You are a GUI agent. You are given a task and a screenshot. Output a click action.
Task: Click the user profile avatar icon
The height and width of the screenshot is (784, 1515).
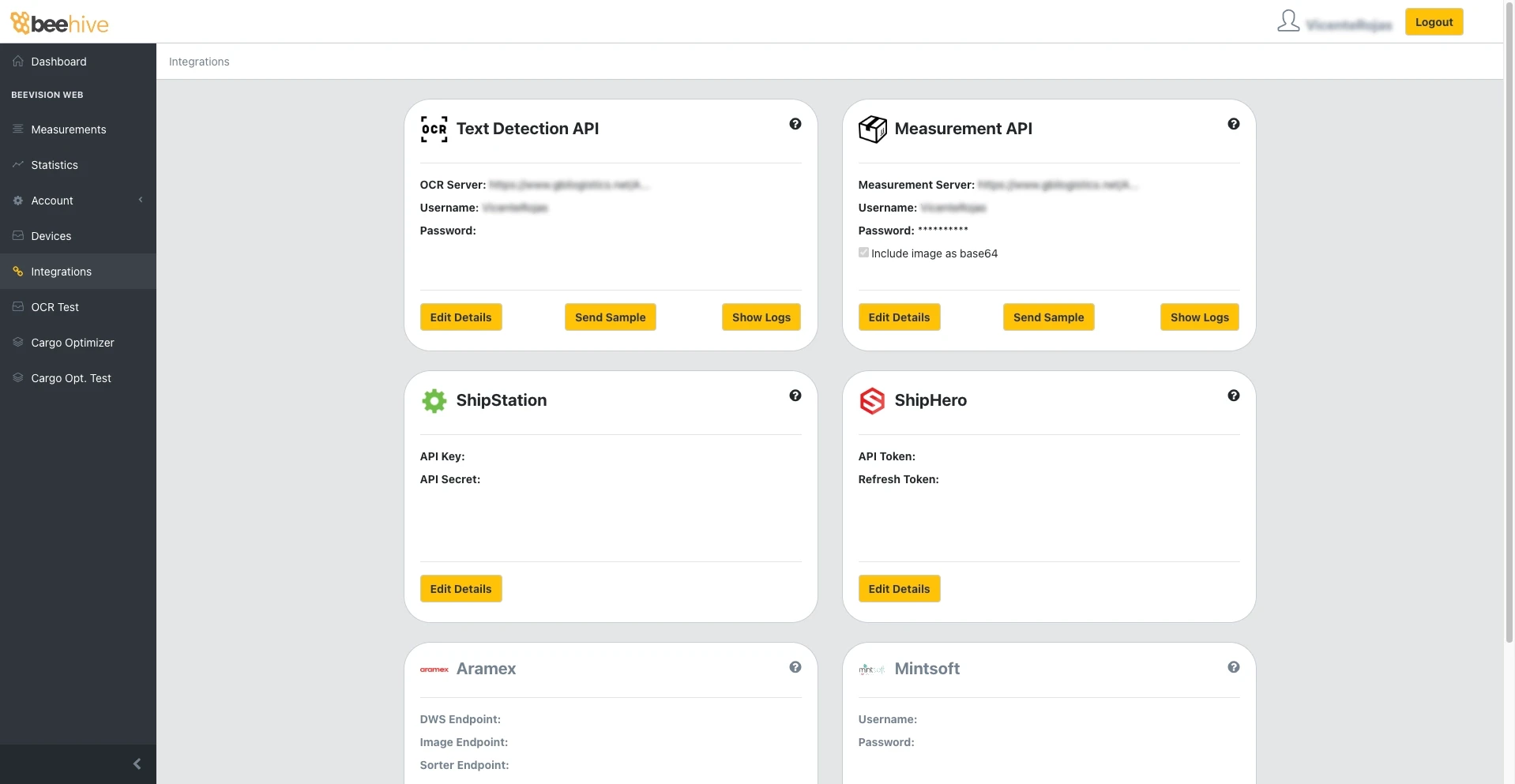click(x=1288, y=21)
